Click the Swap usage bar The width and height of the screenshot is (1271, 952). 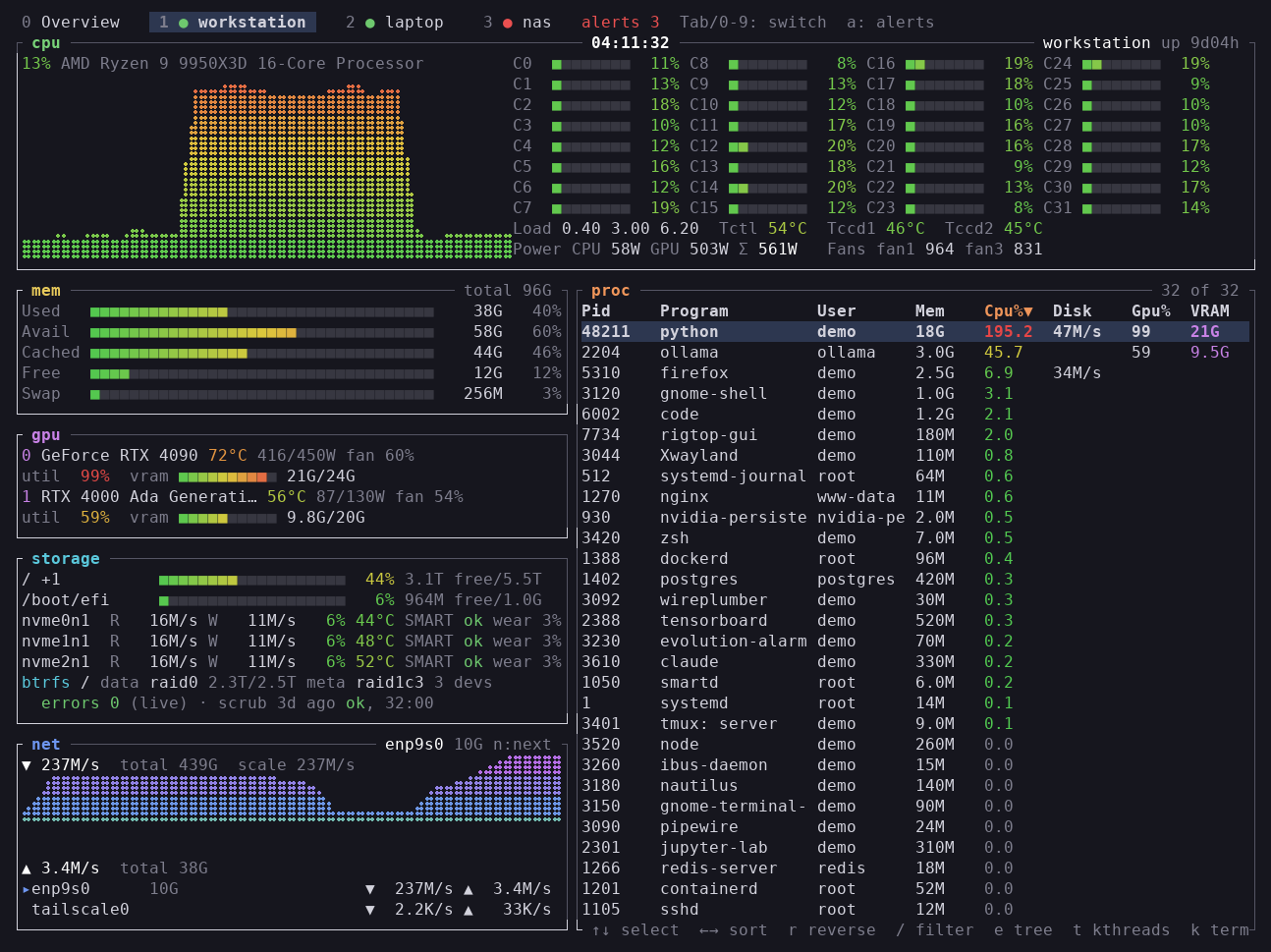click(262, 394)
